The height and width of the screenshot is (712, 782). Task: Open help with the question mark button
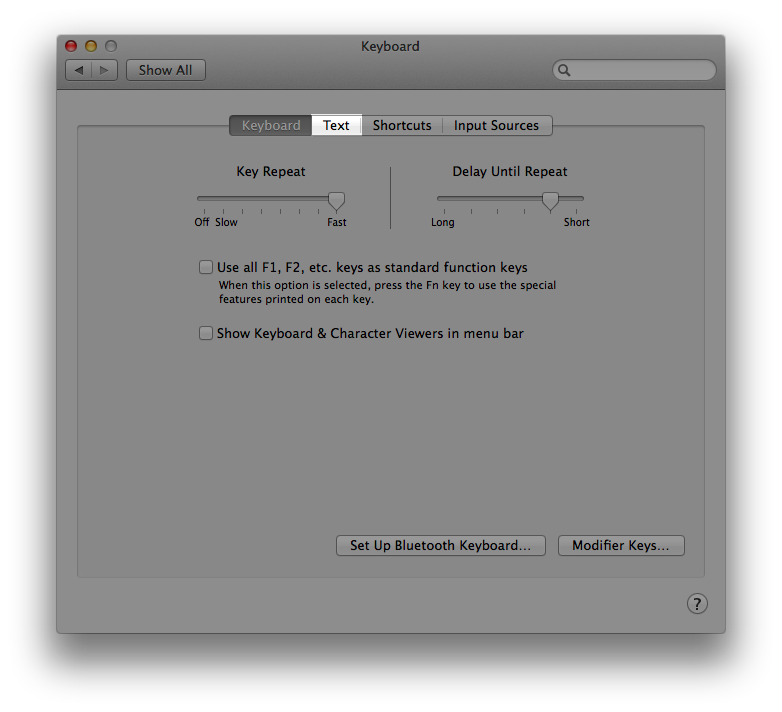pyautogui.click(x=697, y=603)
